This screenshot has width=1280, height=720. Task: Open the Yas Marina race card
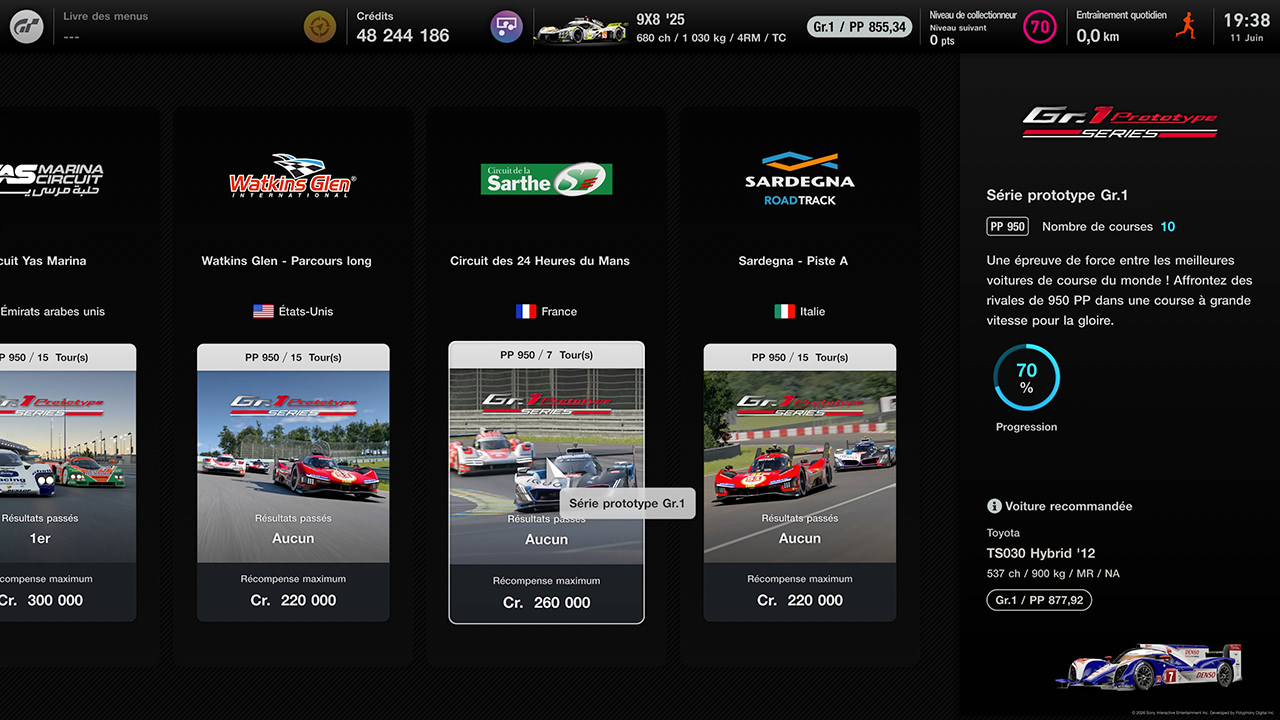point(68,483)
